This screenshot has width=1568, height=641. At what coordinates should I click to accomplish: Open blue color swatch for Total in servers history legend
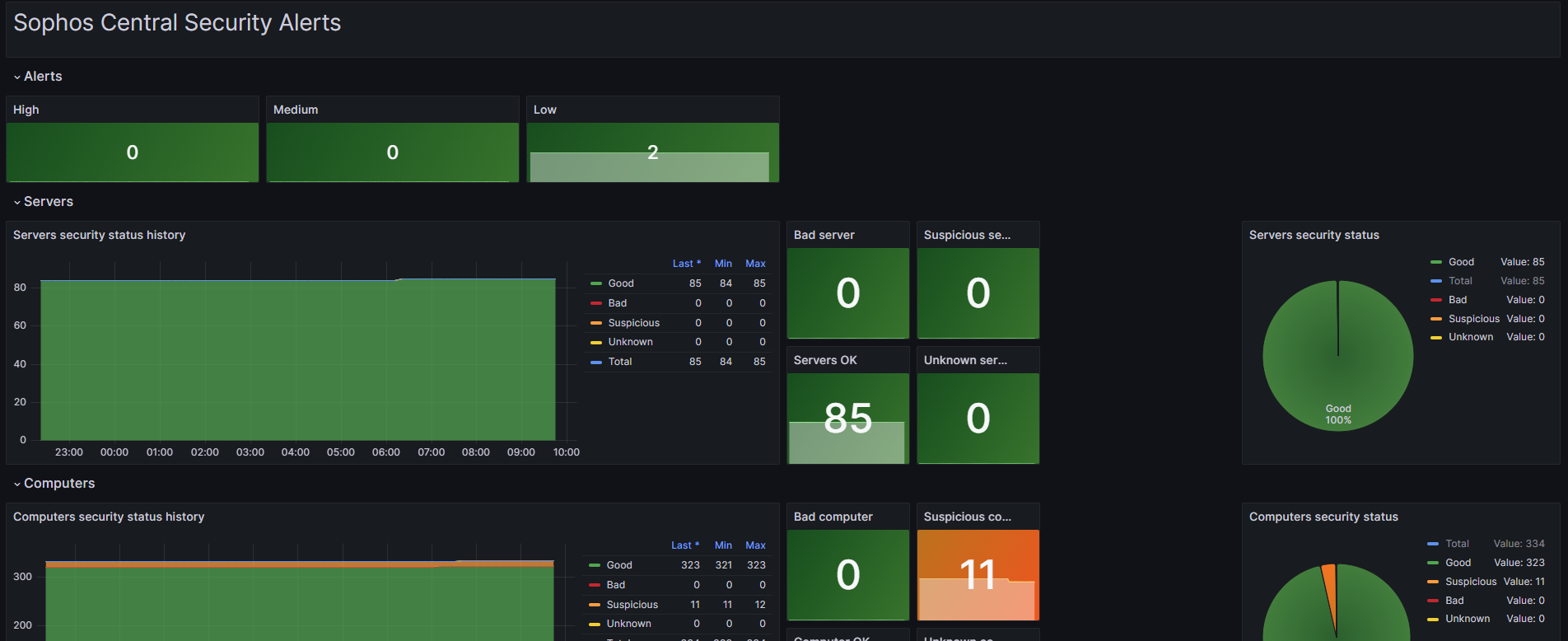596,362
